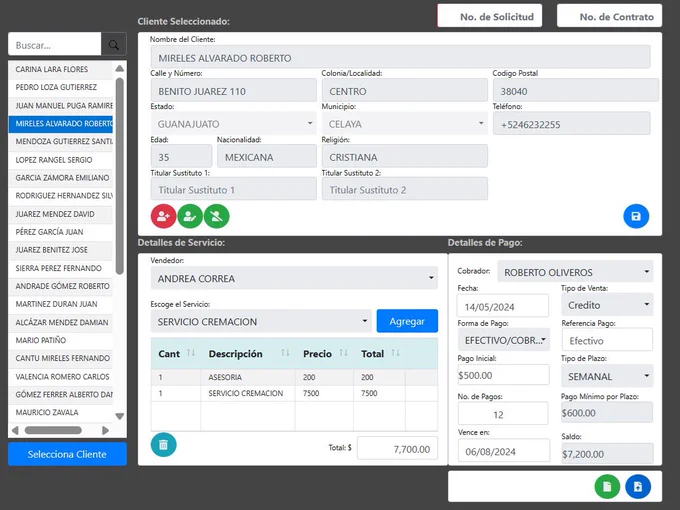Sort table by Precio column
The image size is (680, 510).
343,353
